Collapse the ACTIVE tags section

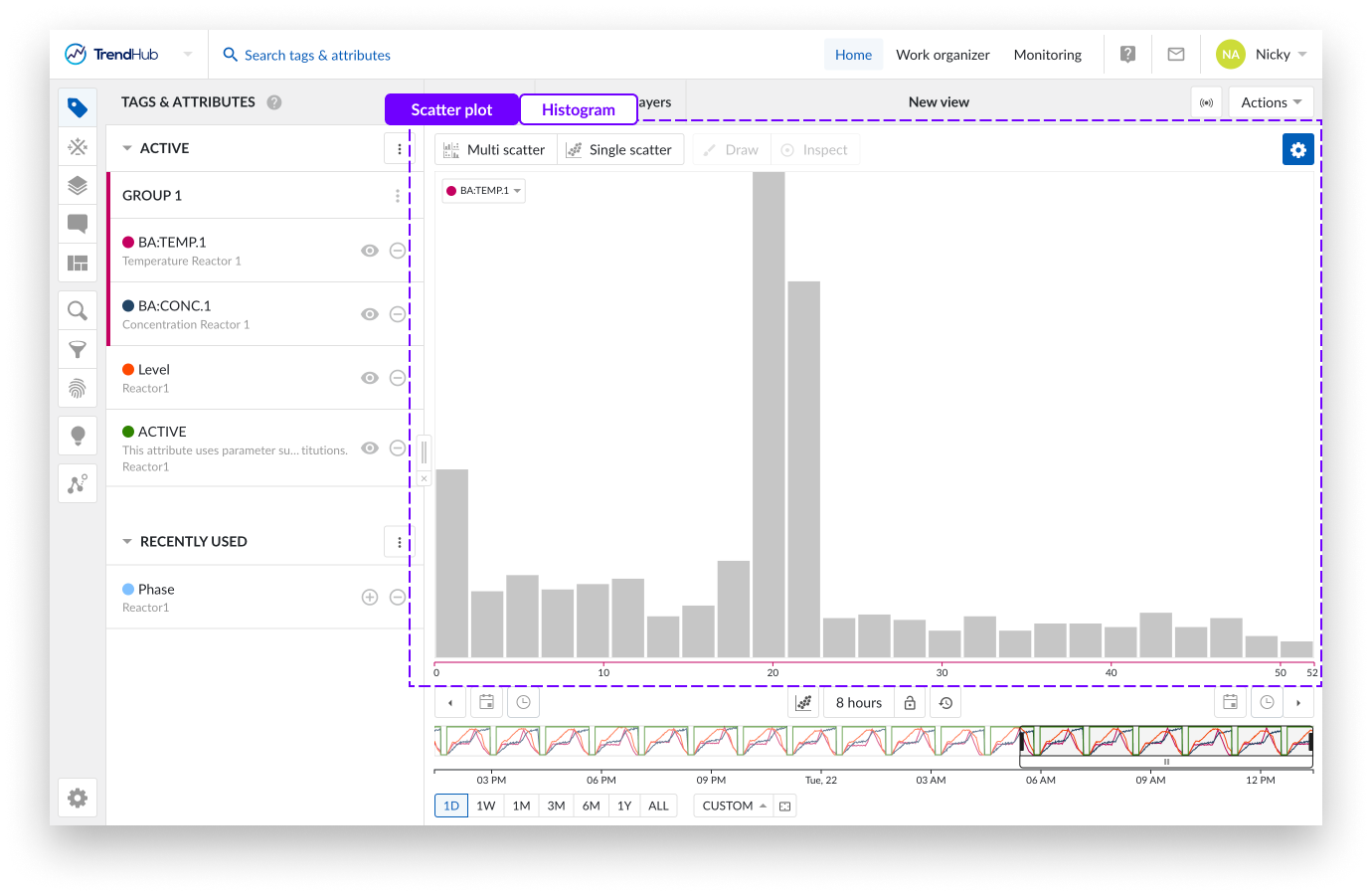[x=127, y=148]
